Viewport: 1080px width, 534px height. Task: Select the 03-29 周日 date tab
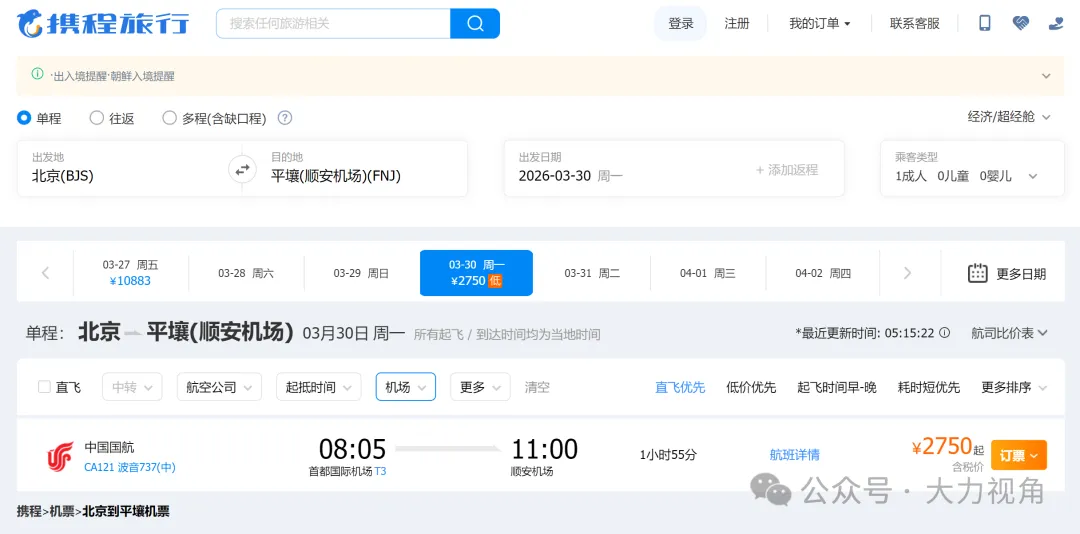(x=361, y=273)
